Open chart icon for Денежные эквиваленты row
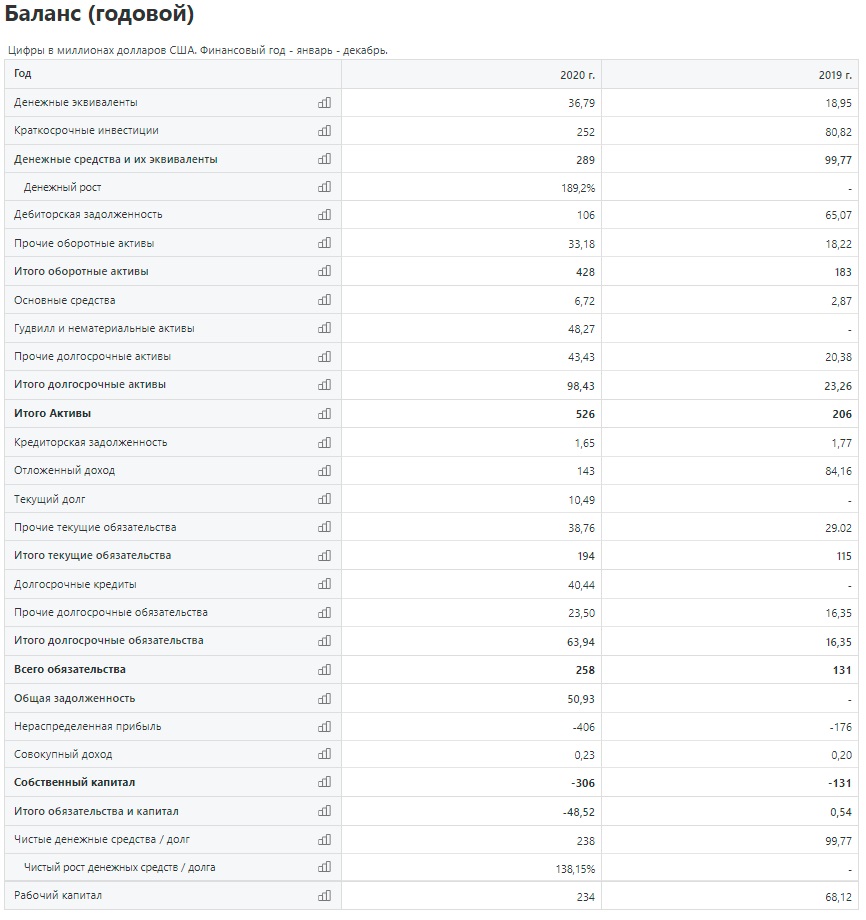866x920 pixels. click(324, 103)
